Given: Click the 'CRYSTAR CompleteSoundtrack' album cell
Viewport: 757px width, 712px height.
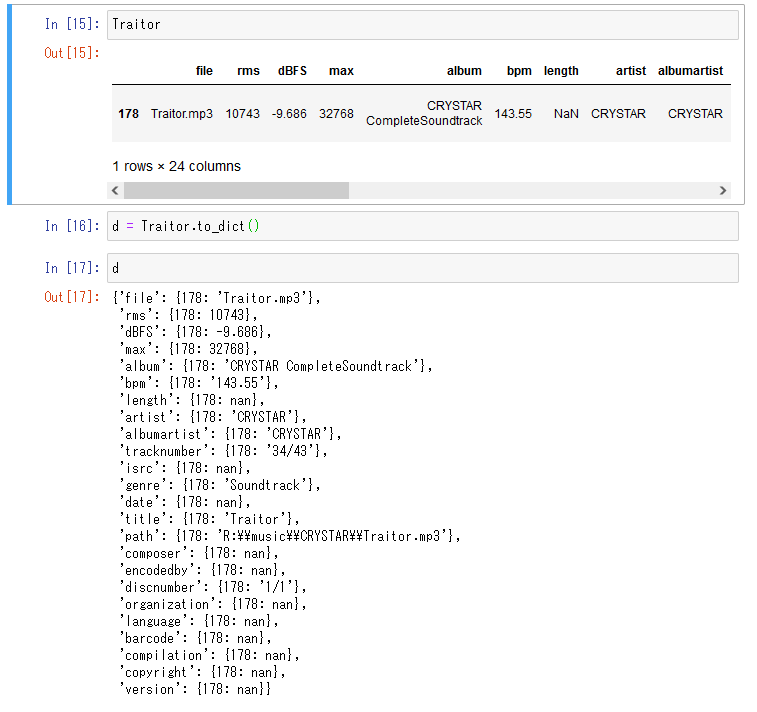Looking at the screenshot, I should [x=424, y=113].
